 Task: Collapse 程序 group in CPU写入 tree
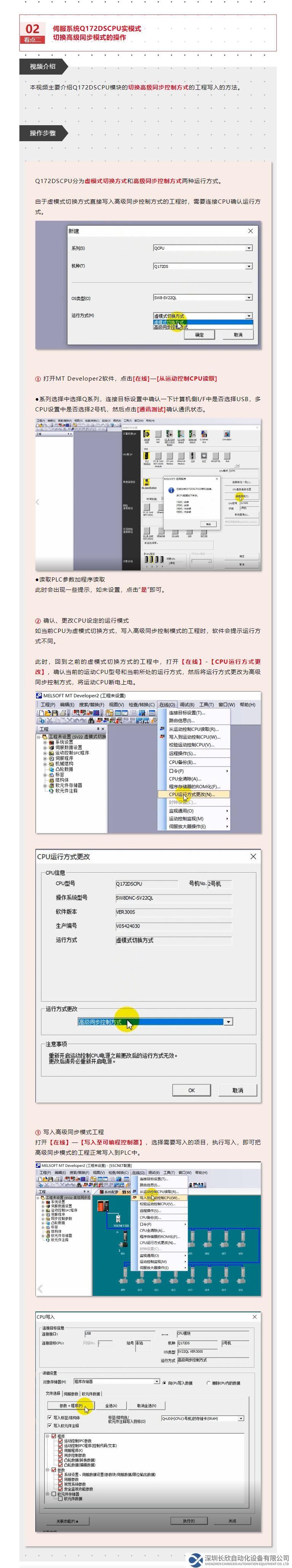click(47, 1437)
